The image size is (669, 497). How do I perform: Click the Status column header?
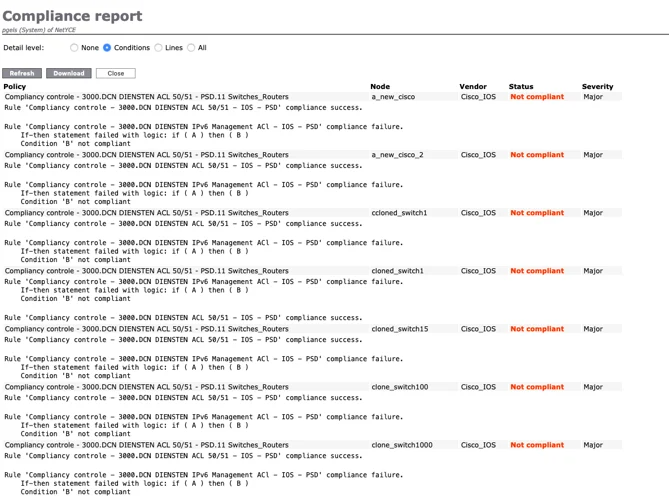tap(521, 87)
